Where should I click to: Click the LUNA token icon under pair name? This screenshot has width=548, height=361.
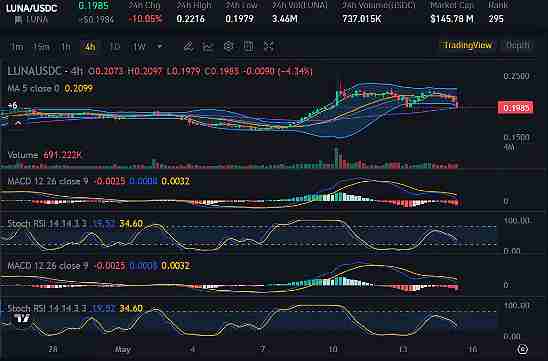pos(18,20)
